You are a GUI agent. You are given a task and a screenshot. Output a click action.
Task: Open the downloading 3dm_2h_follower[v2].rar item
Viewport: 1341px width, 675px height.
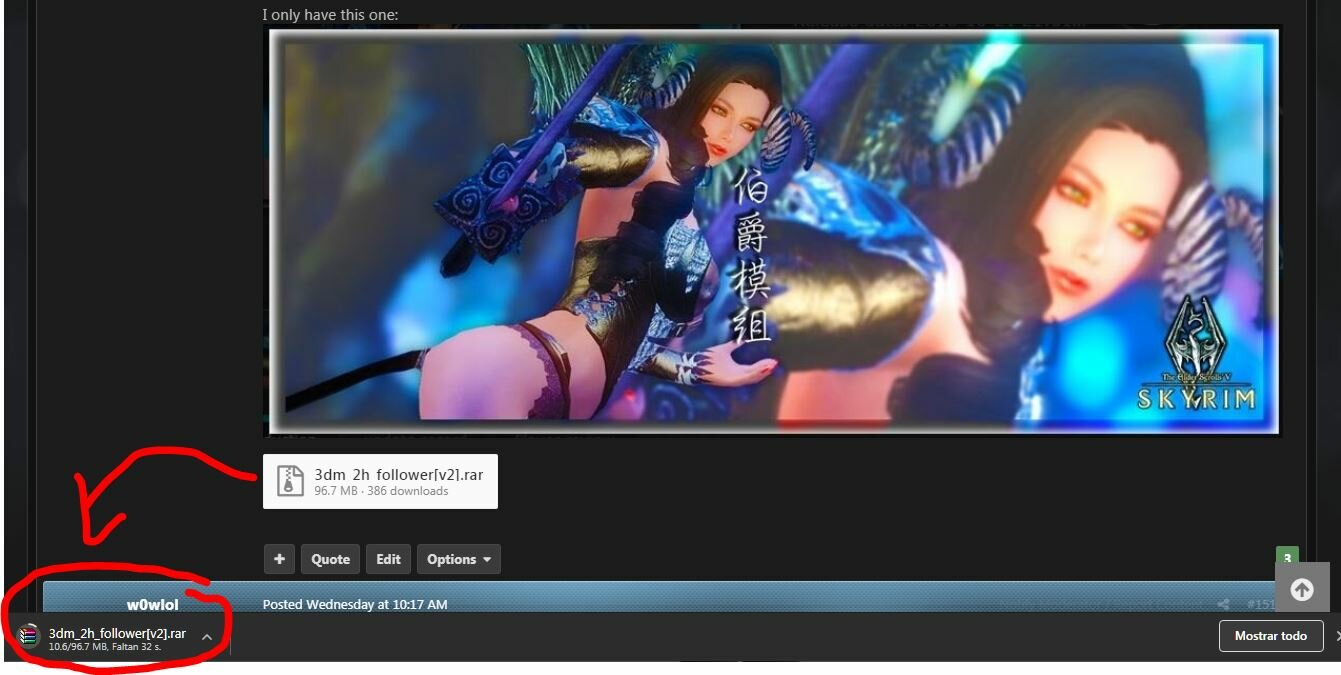[117, 638]
